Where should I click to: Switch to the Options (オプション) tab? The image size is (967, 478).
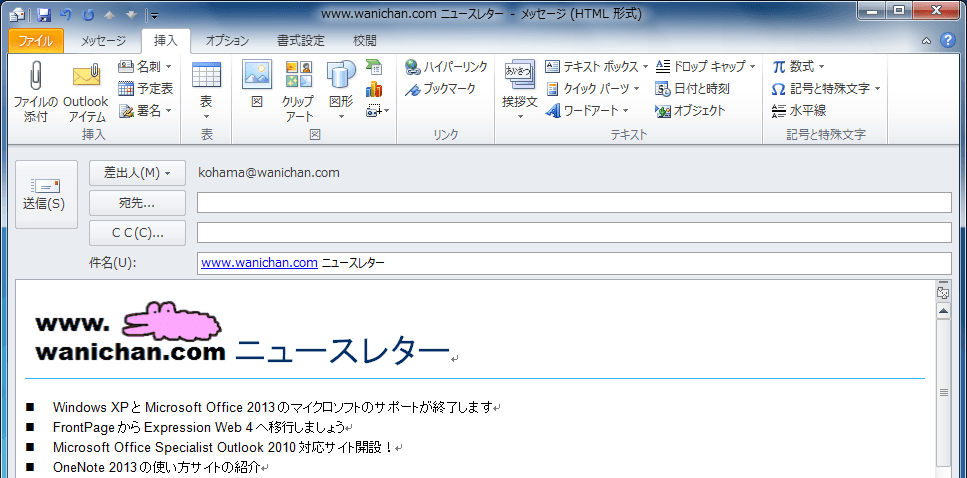tap(227, 41)
